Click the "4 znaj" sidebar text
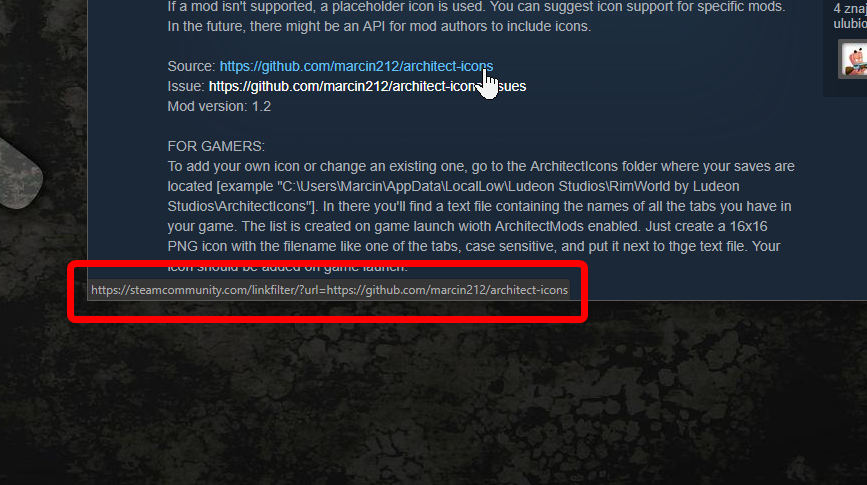Image resolution: width=867 pixels, height=485 pixels. 850,9
